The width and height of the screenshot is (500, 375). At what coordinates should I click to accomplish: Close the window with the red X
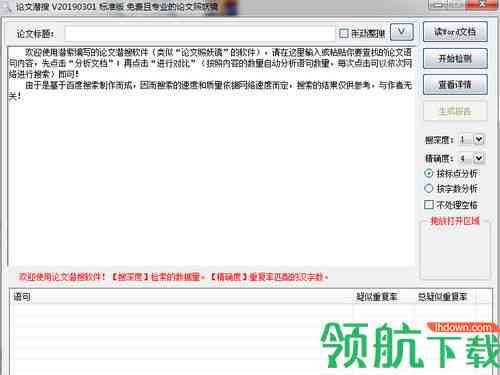482,5
